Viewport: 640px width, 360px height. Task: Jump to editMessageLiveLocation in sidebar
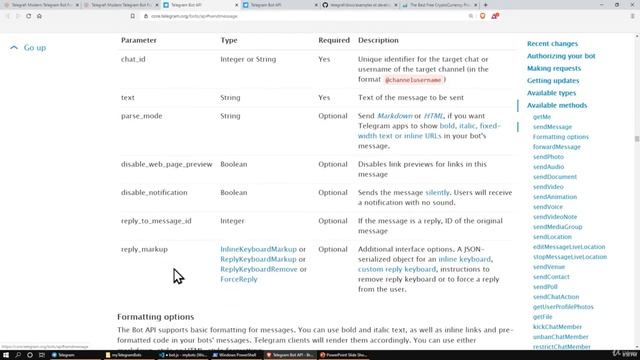coord(569,247)
